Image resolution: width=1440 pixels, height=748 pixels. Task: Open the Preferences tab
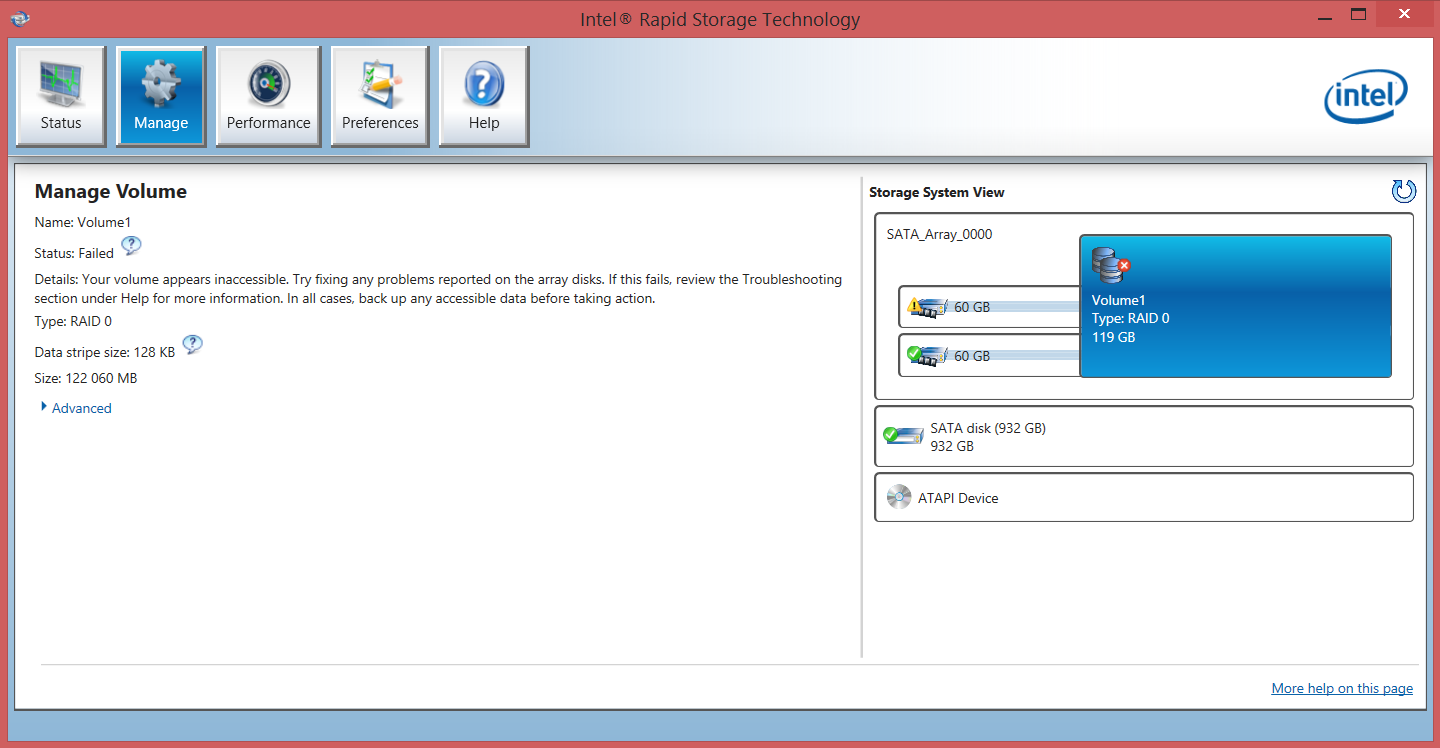[380, 96]
